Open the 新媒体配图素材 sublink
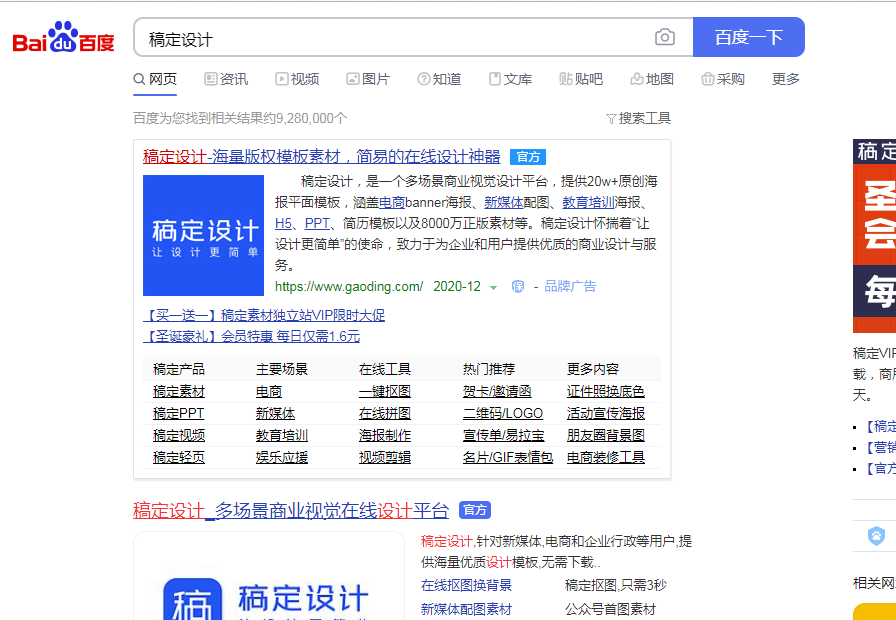The height and width of the screenshot is (620, 896). (x=466, y=609)
